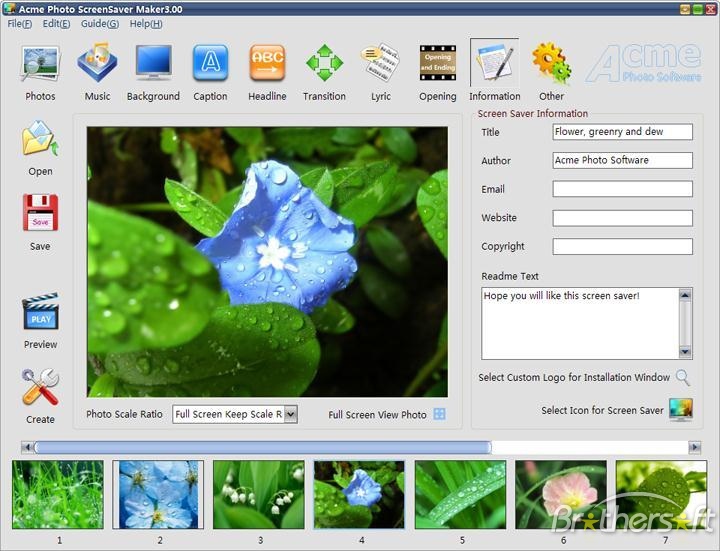Open the Music settings
Screen dimensions: 720x551
click(97, 63)
